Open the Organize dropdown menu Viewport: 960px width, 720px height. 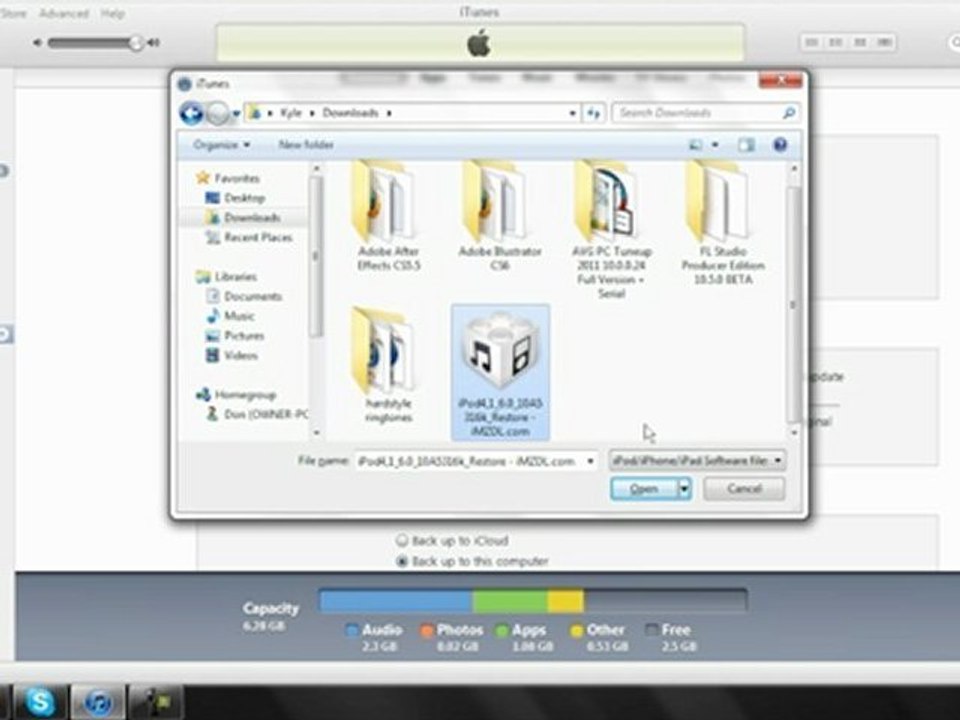coord(221,145)
